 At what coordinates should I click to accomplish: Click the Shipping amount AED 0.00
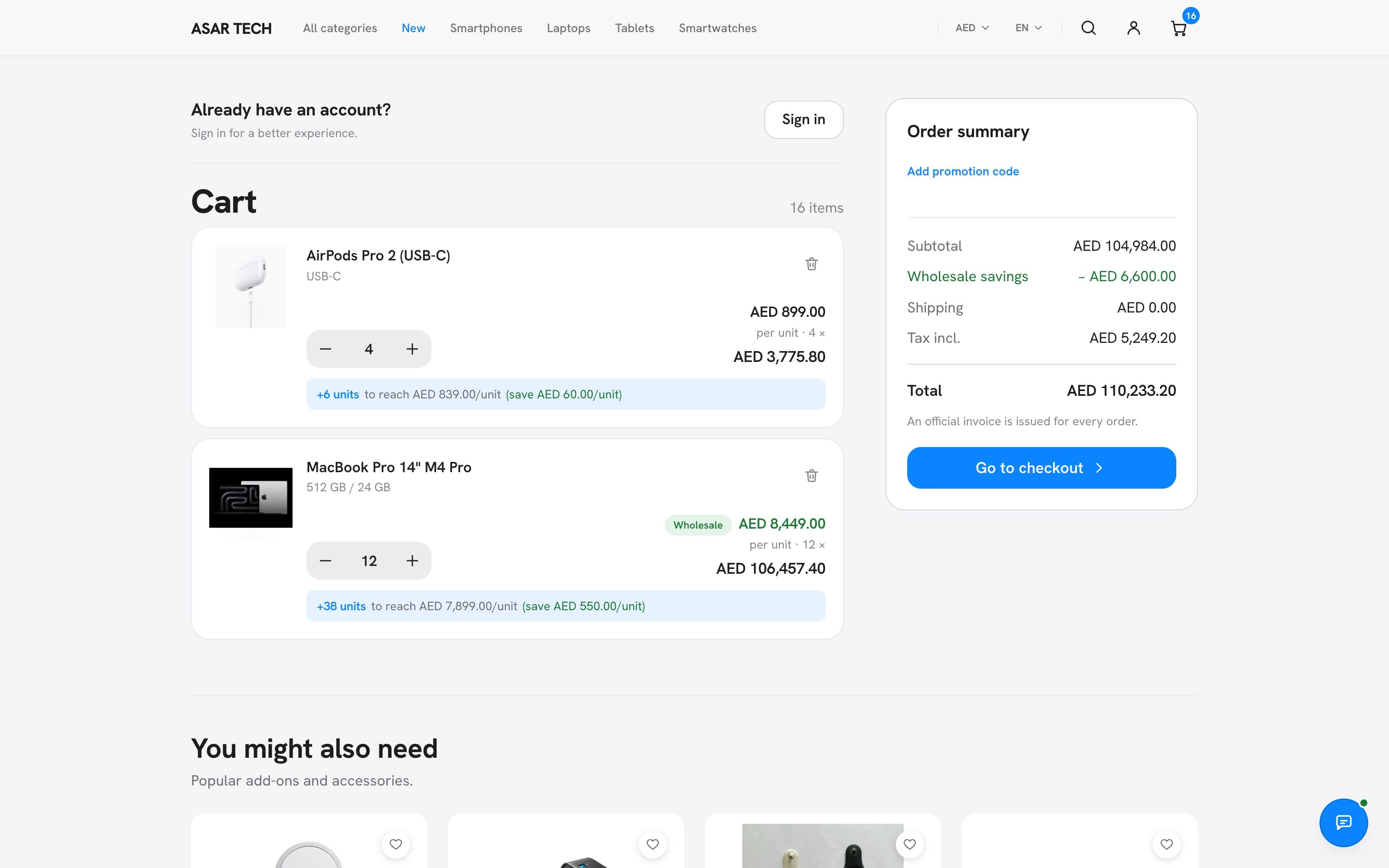click(x=1146, y=308)
